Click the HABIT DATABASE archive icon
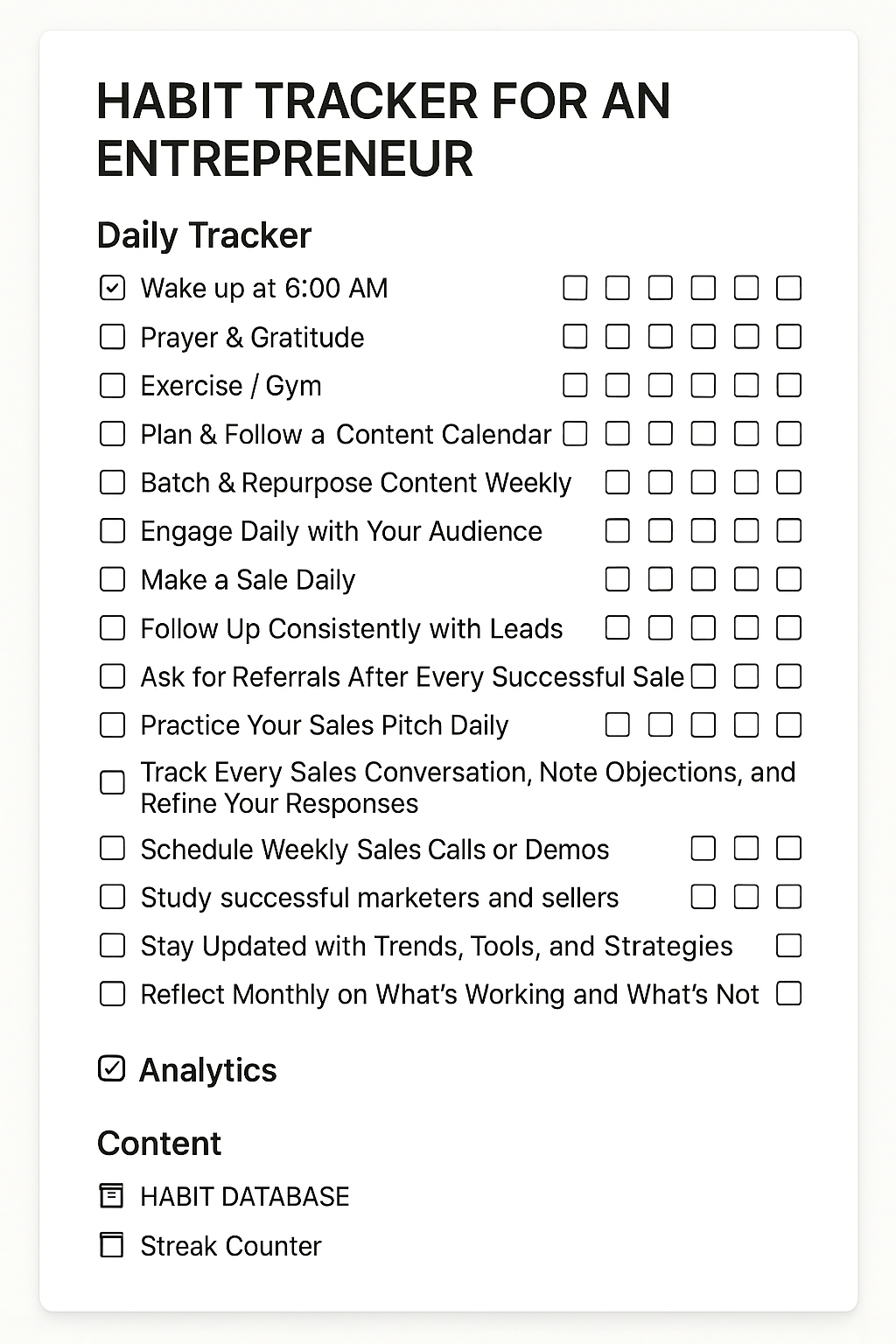 click(x=112, y=1195)
